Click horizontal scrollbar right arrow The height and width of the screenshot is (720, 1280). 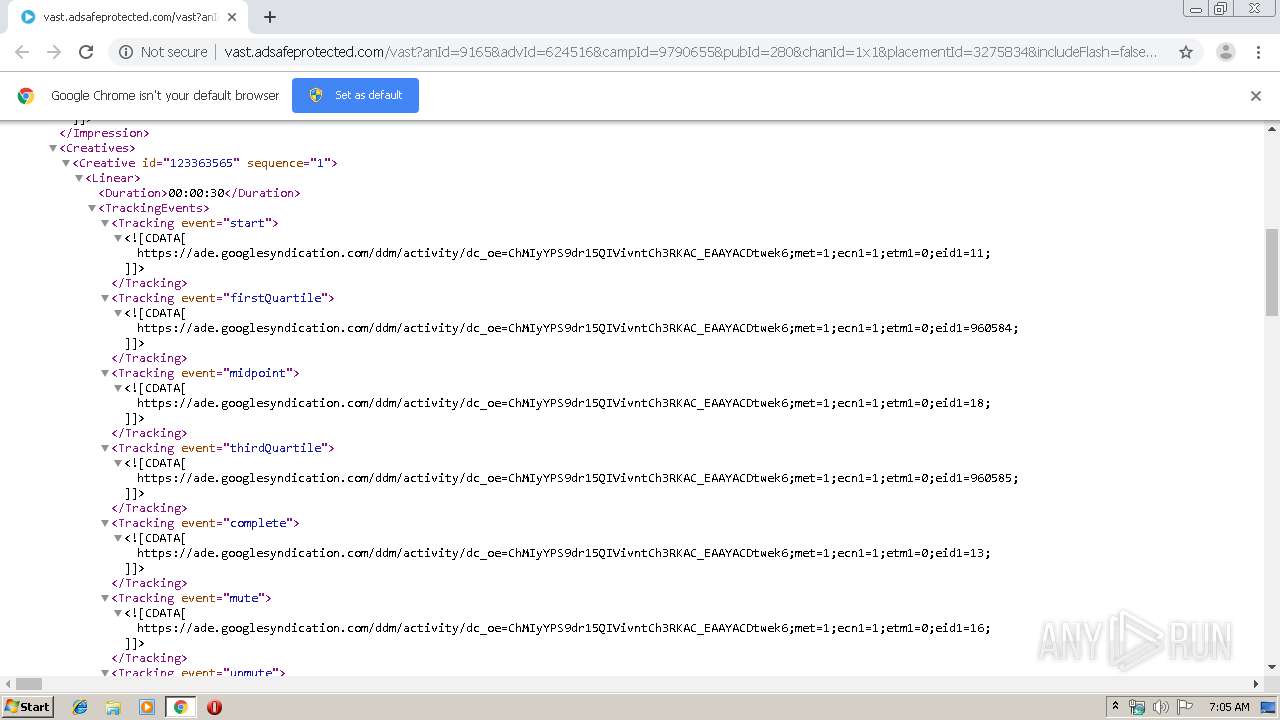pyautogui.click(x=1257, y=684)
